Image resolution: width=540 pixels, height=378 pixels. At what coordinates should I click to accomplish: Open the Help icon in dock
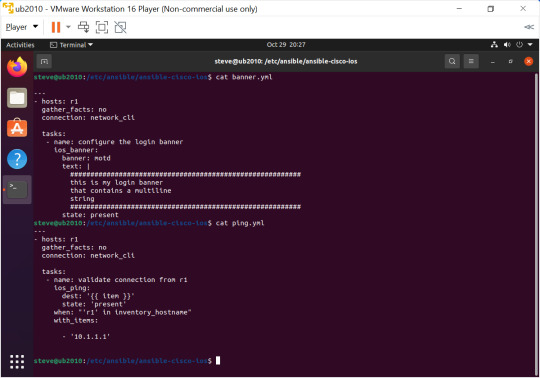[x=17, y=159]
